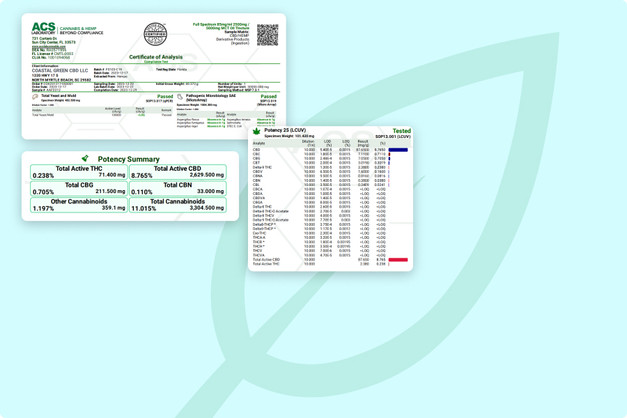This screenshot has width=627, height=418.
Task: Click the ACS Laboratory logo
Action: 44,28
